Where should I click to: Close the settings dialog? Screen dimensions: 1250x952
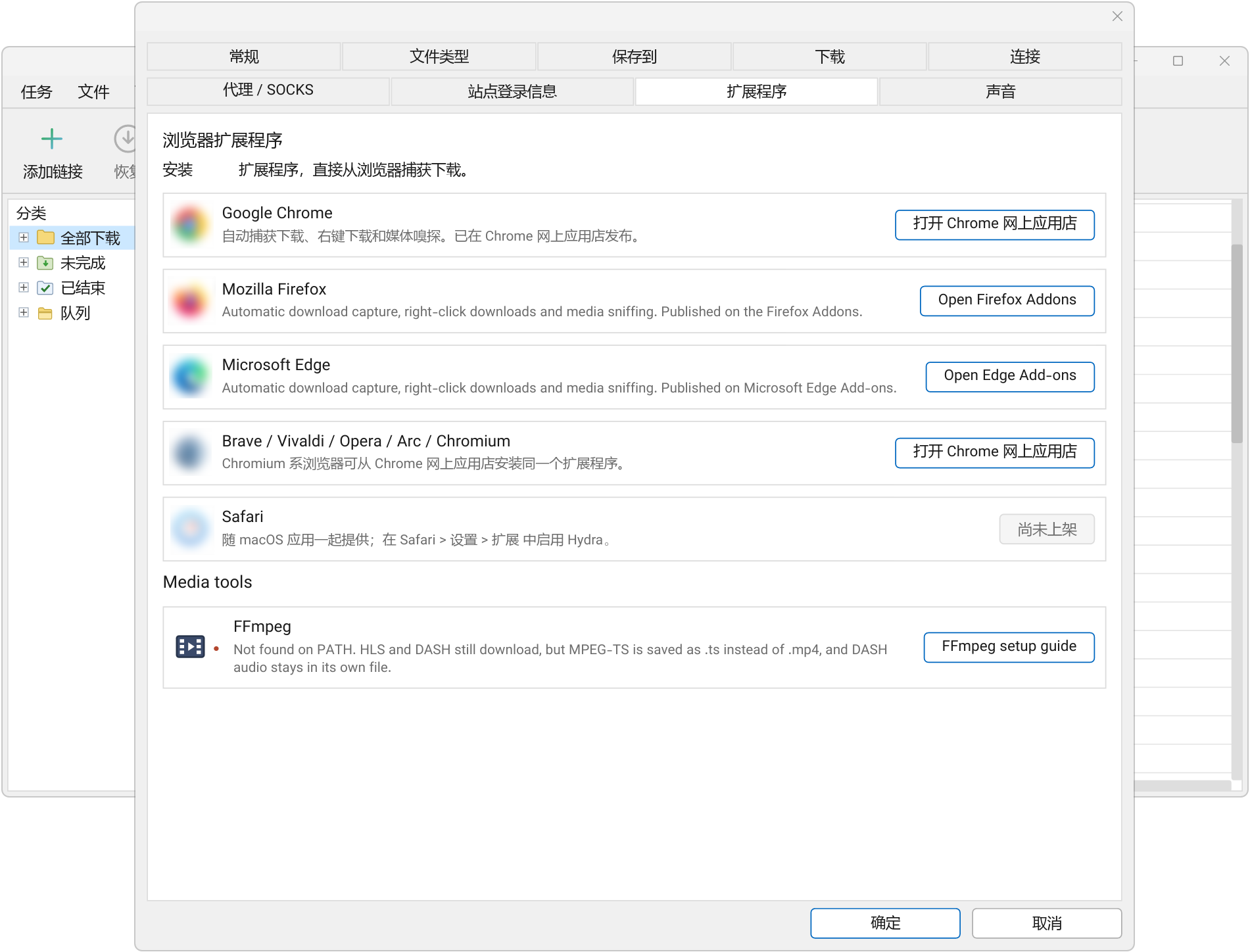(x=1117, y=16)
